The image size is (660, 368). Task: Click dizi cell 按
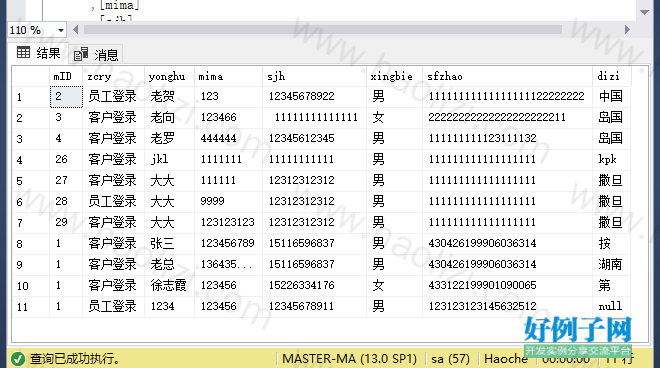(612, 244)
